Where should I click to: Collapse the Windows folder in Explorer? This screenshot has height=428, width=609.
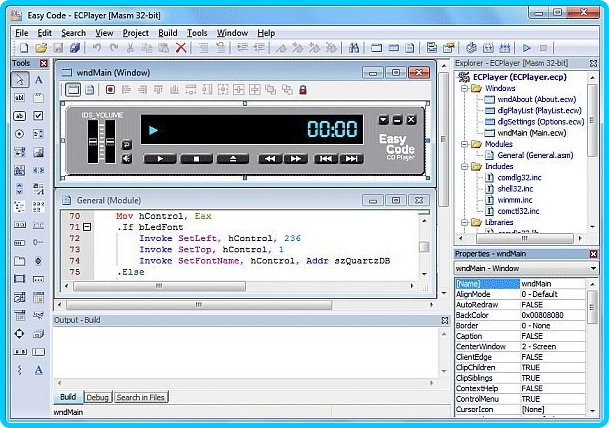464,88
